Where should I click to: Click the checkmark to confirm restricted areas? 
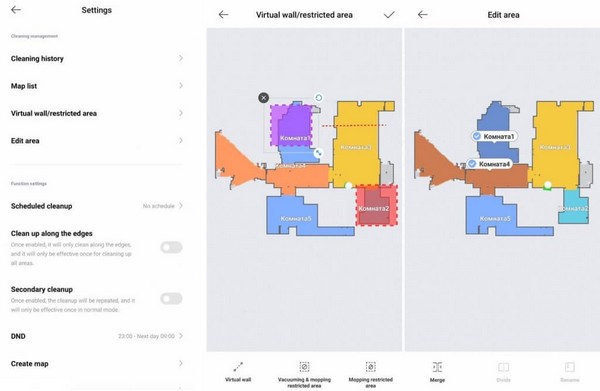[x=389, y=15]
